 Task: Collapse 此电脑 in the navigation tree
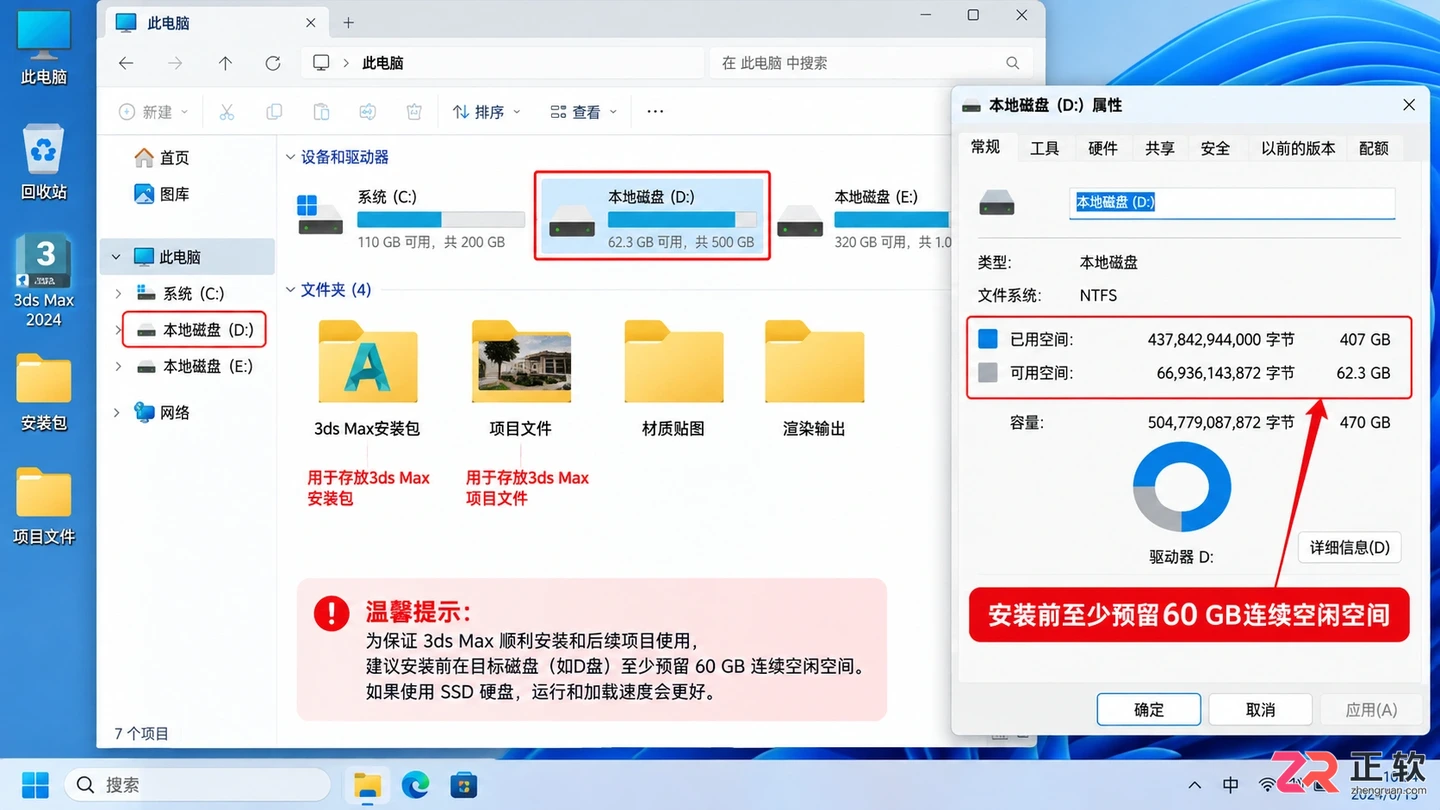point(117,257)
